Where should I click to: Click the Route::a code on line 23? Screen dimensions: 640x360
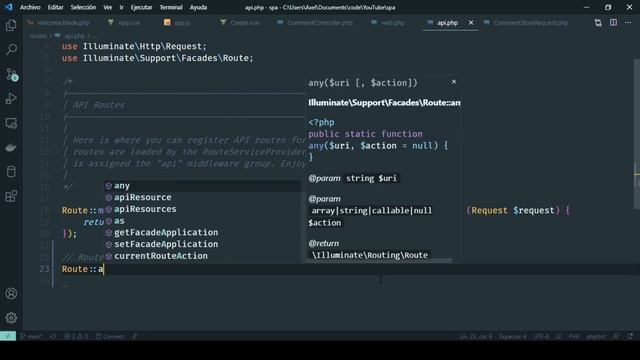click(x=83, y=269)
